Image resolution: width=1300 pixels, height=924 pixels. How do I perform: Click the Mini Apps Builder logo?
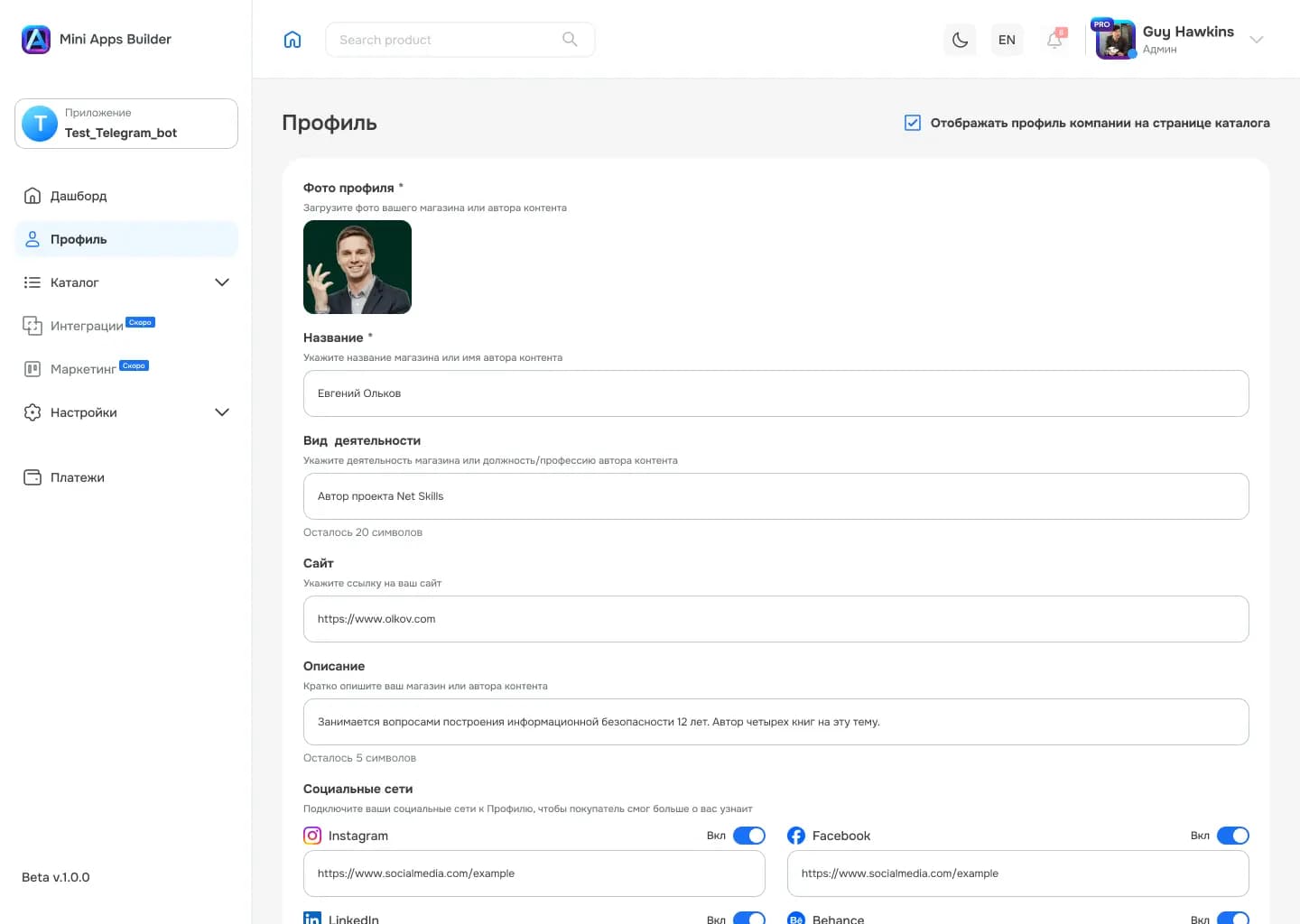[x=36, y=40]
